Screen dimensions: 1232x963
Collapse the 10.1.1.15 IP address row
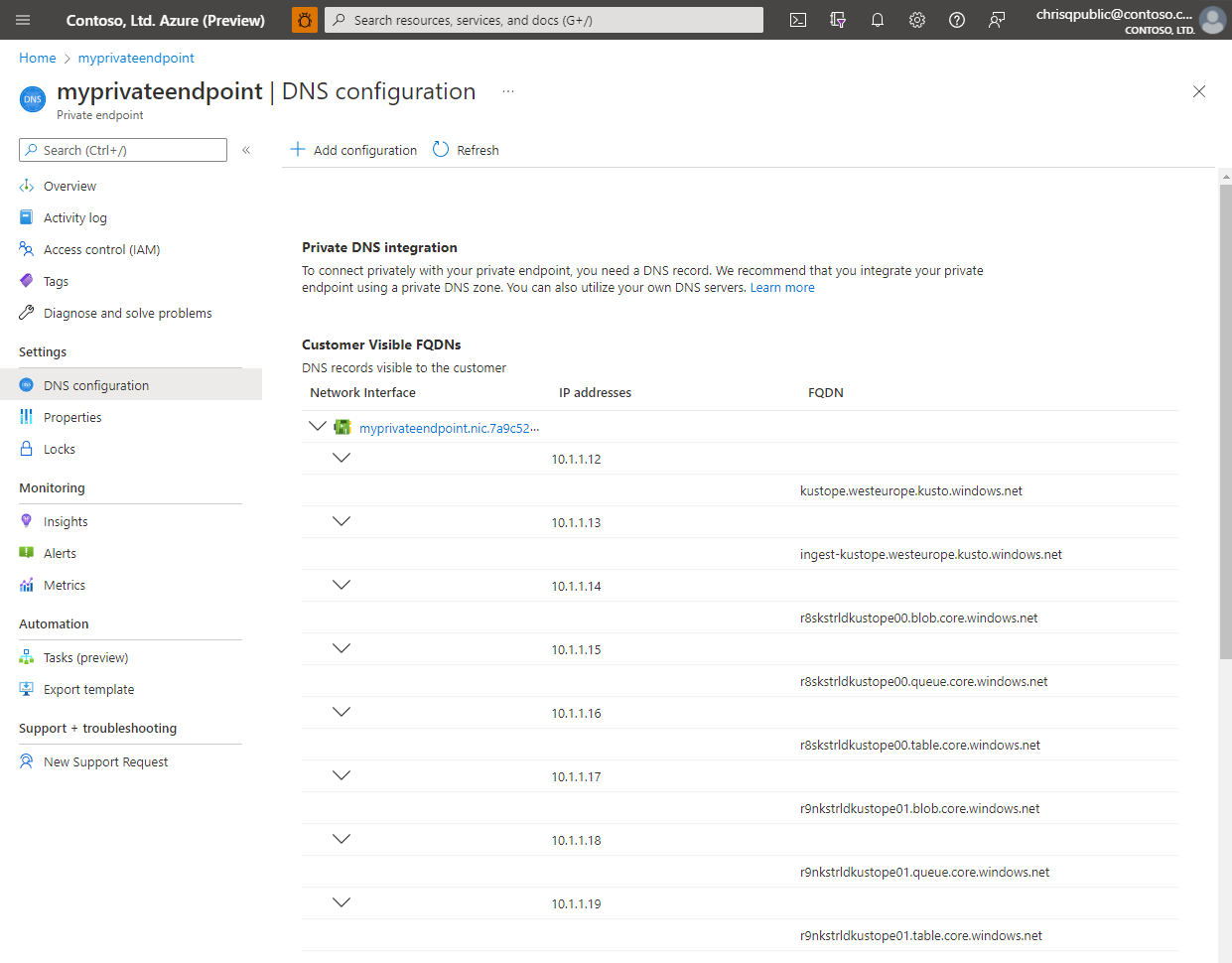342,648
